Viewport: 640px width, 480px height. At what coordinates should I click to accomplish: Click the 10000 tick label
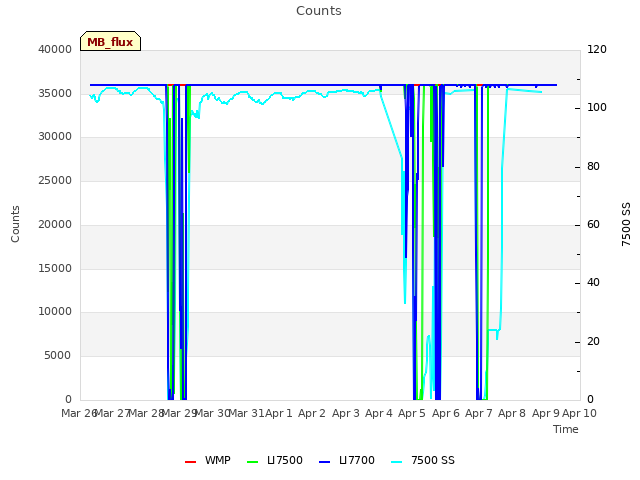55,311
